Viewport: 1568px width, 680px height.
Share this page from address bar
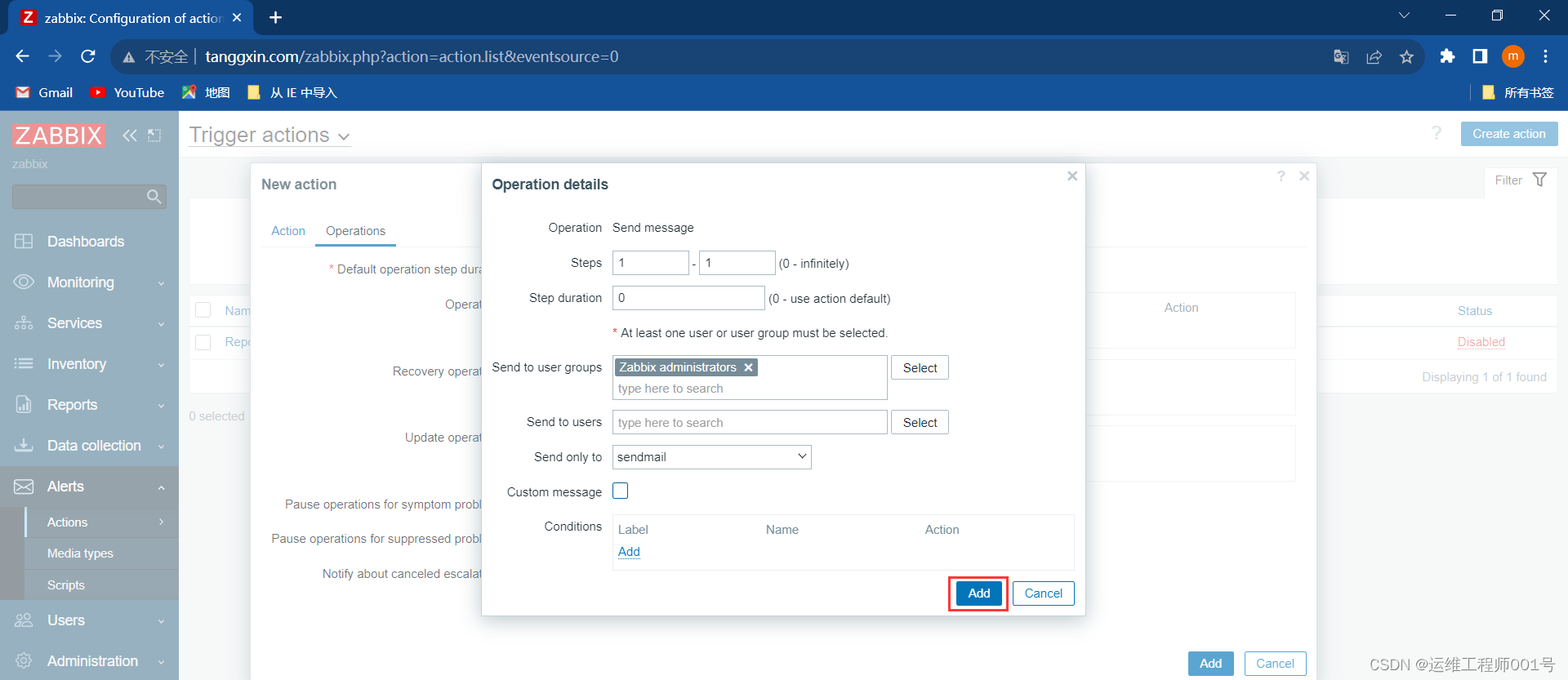pos(1374,56)
